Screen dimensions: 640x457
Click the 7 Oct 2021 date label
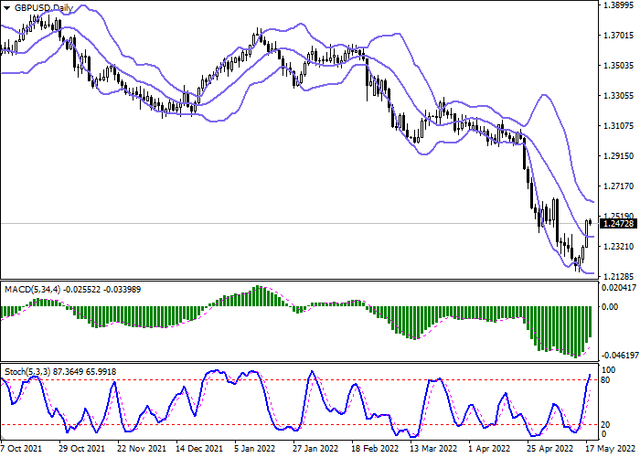21,450
